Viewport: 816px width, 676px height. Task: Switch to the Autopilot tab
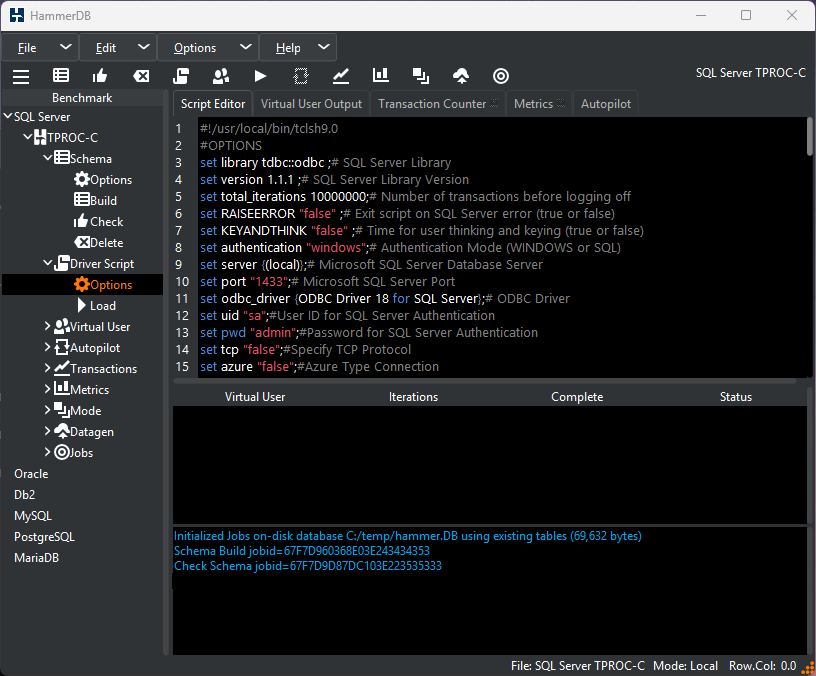[606, 104]
